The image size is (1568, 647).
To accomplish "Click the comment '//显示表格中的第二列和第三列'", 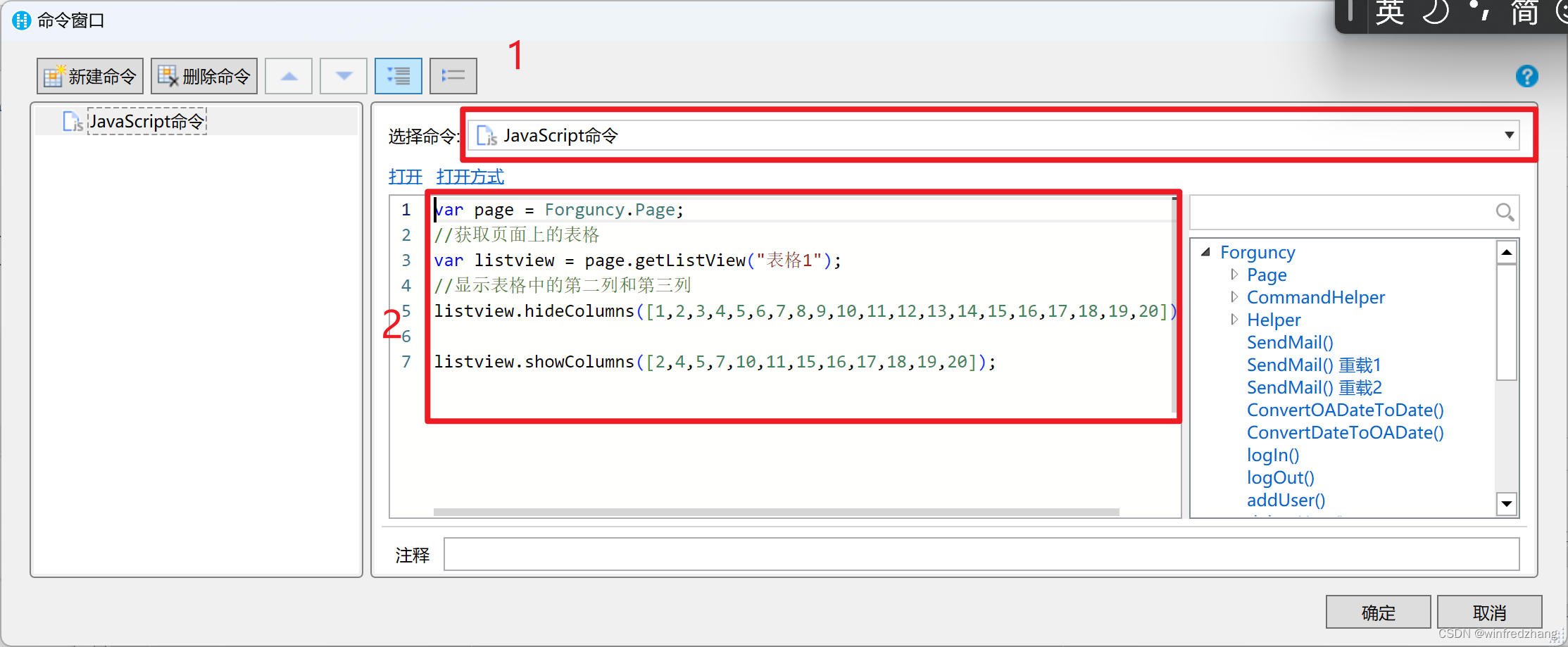I will (563, 286).
